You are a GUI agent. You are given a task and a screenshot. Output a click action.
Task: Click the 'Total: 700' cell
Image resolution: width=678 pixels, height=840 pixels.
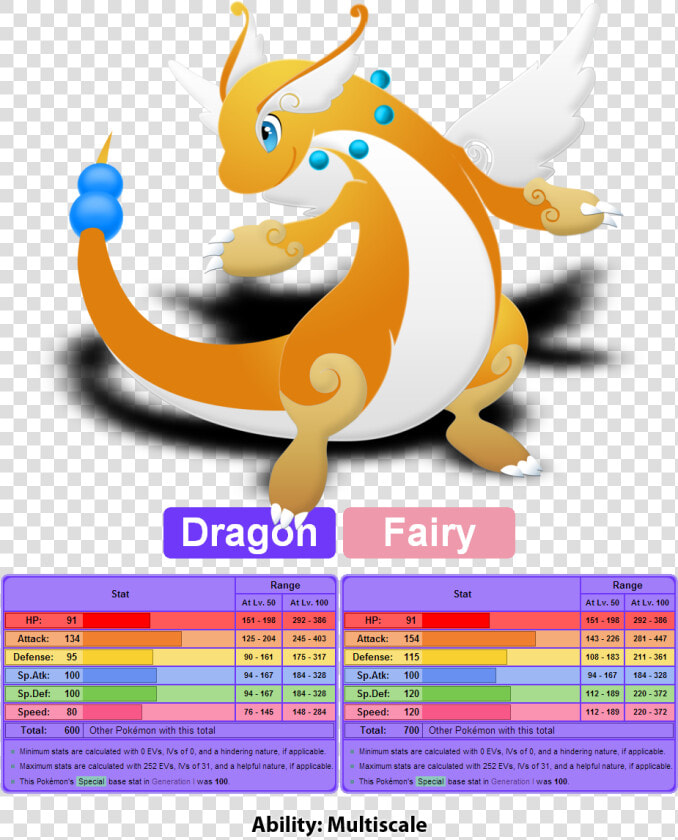coord(382,730)
